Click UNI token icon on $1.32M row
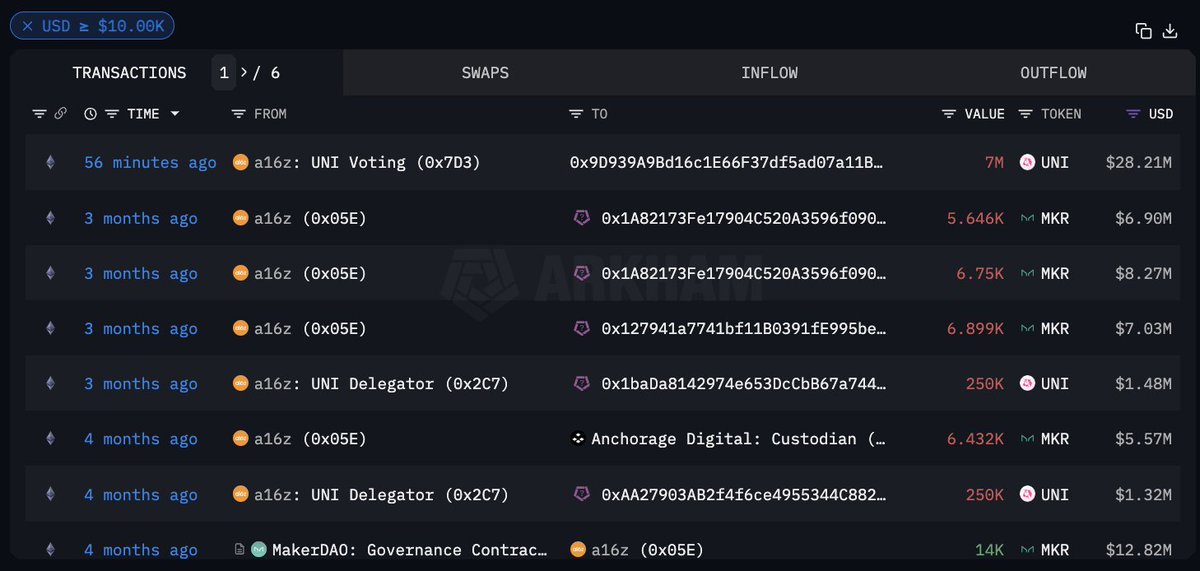Viewport: 1200px width, 571px height. pyautogui.click(x=1026, y=494)
